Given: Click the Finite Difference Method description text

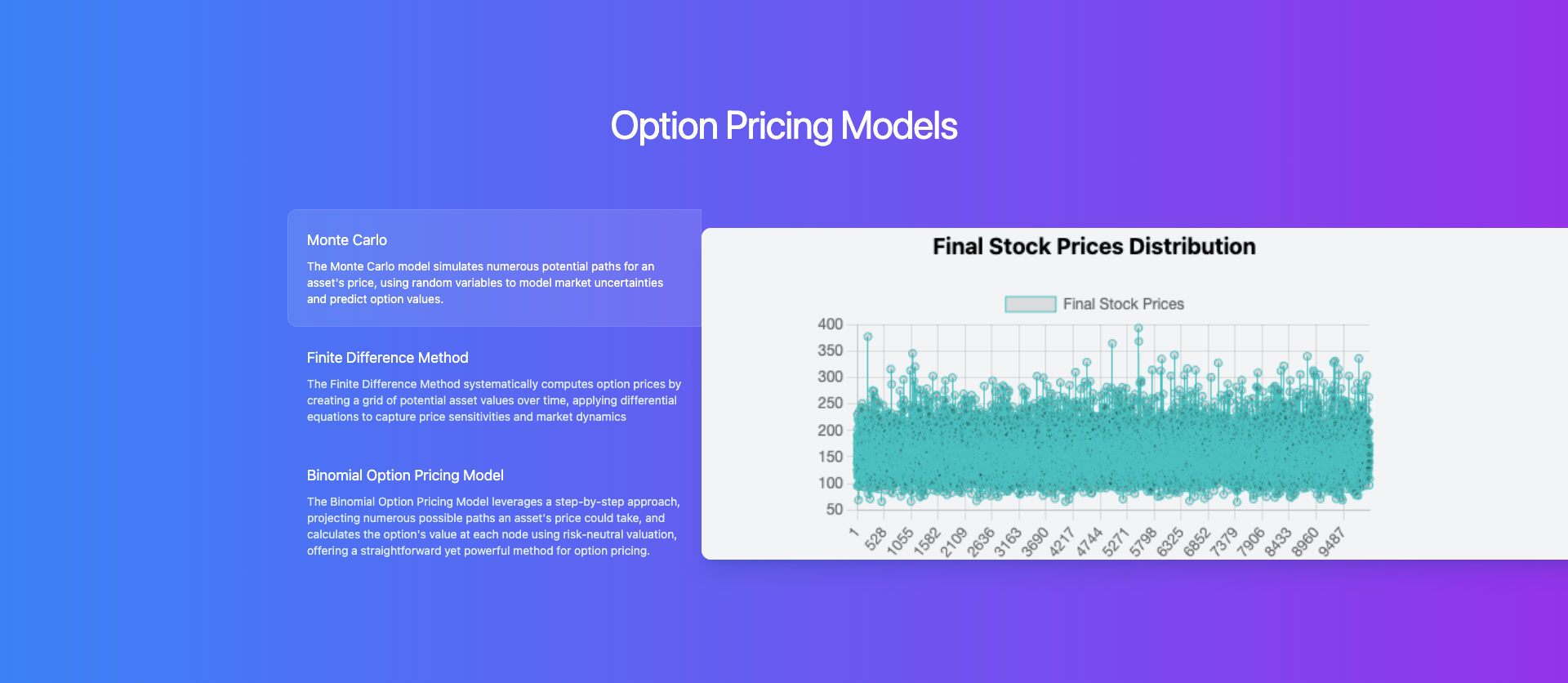Looking at the screenshot, I should tap(493, 400).
